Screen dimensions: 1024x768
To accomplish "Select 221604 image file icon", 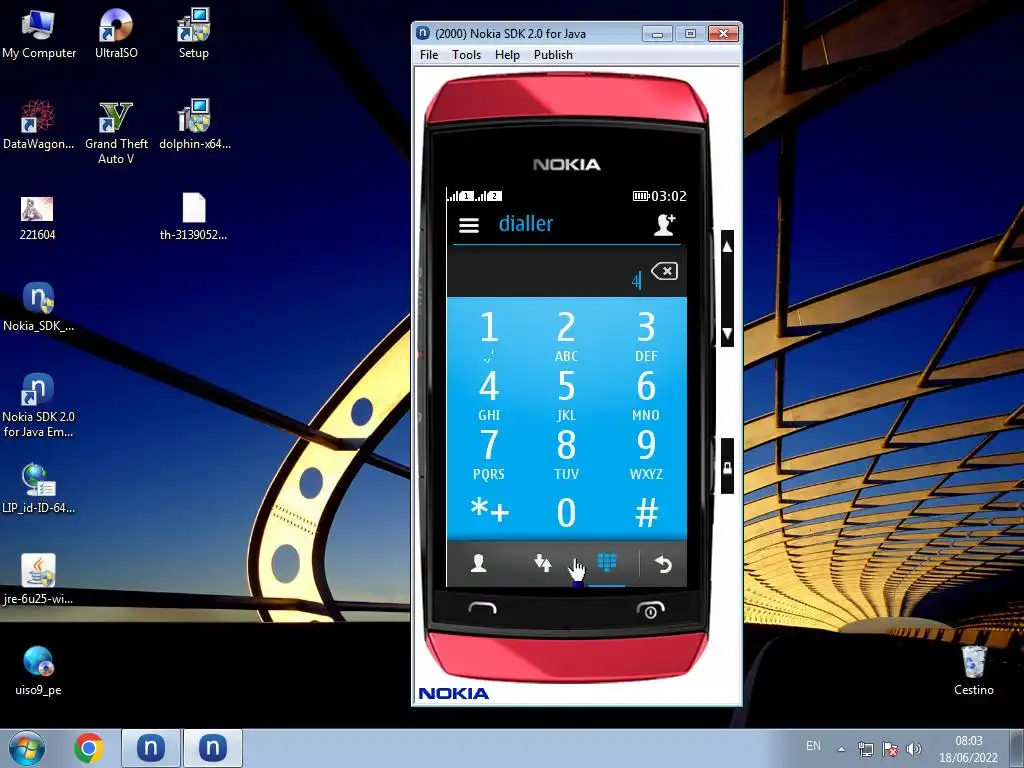I will coord(37,218).
